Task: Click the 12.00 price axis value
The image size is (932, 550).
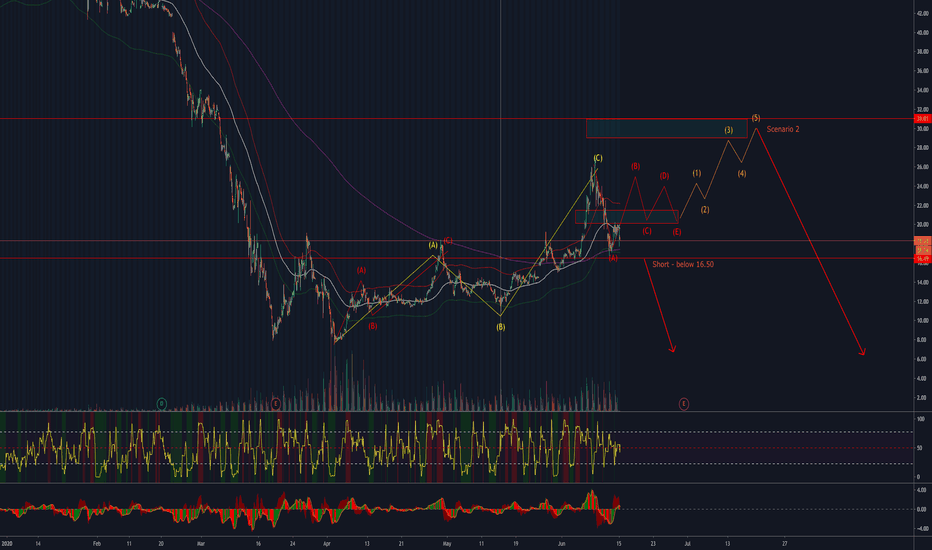Action: pos(923,301)
